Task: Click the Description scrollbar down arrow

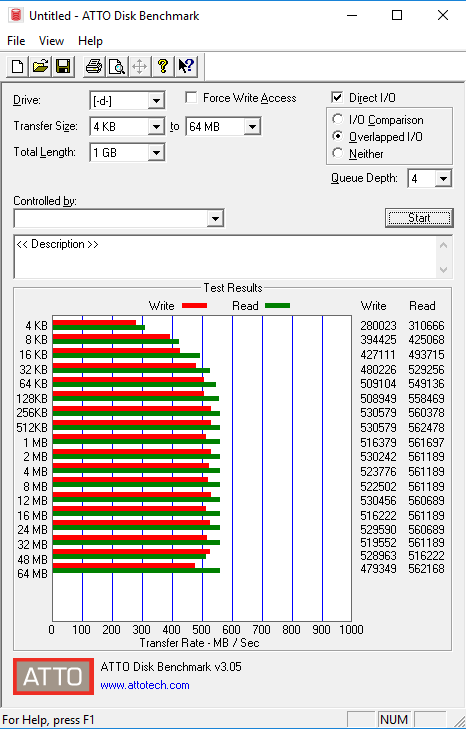Action: [444, 270]
